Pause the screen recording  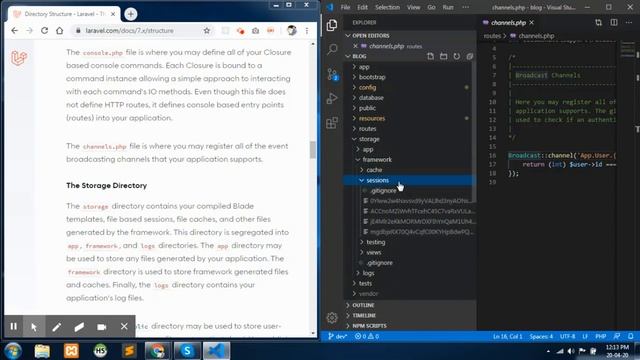tap(13, 327)
